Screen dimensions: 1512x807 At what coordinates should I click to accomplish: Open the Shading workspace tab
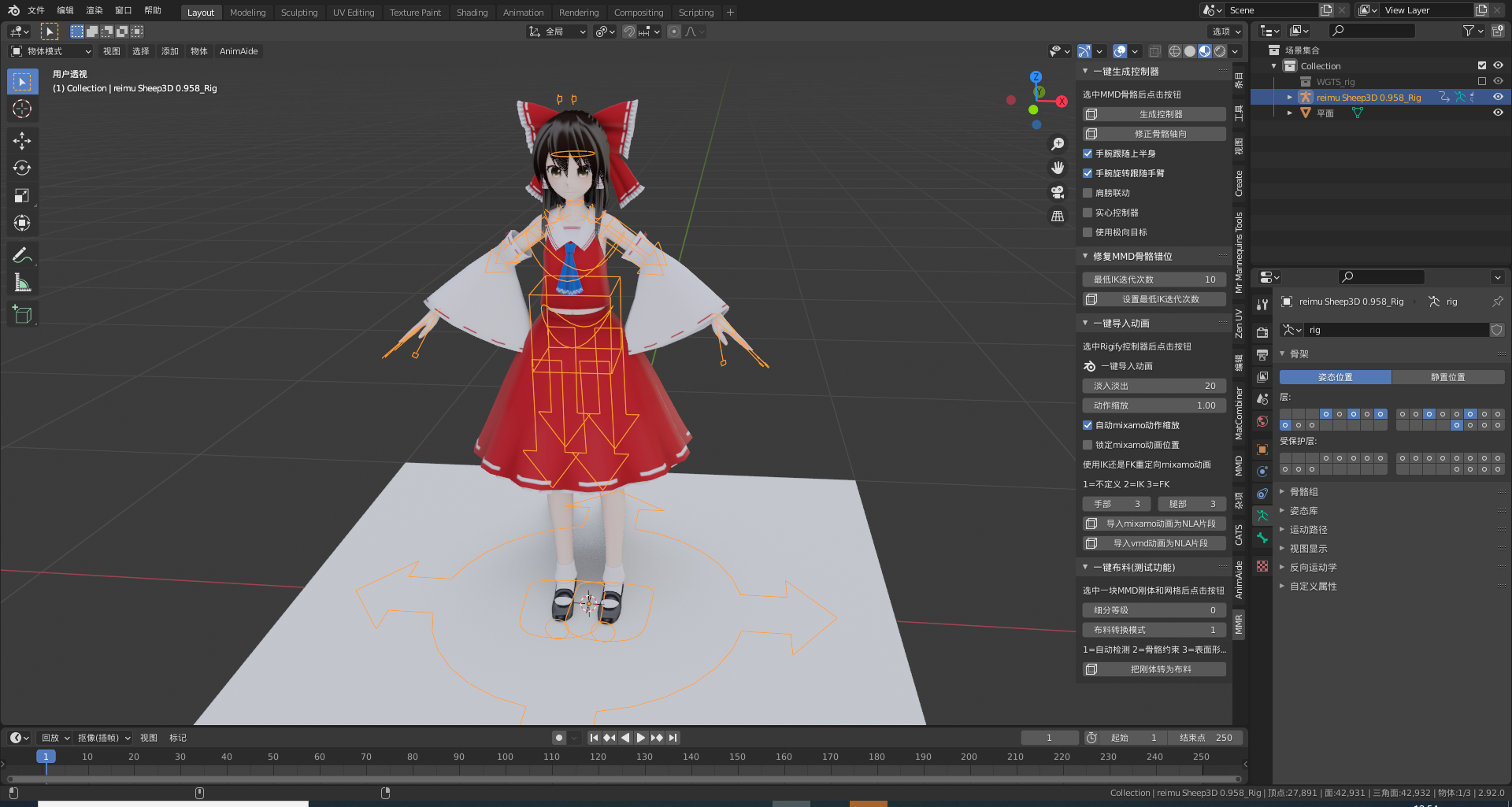point(472,13)
